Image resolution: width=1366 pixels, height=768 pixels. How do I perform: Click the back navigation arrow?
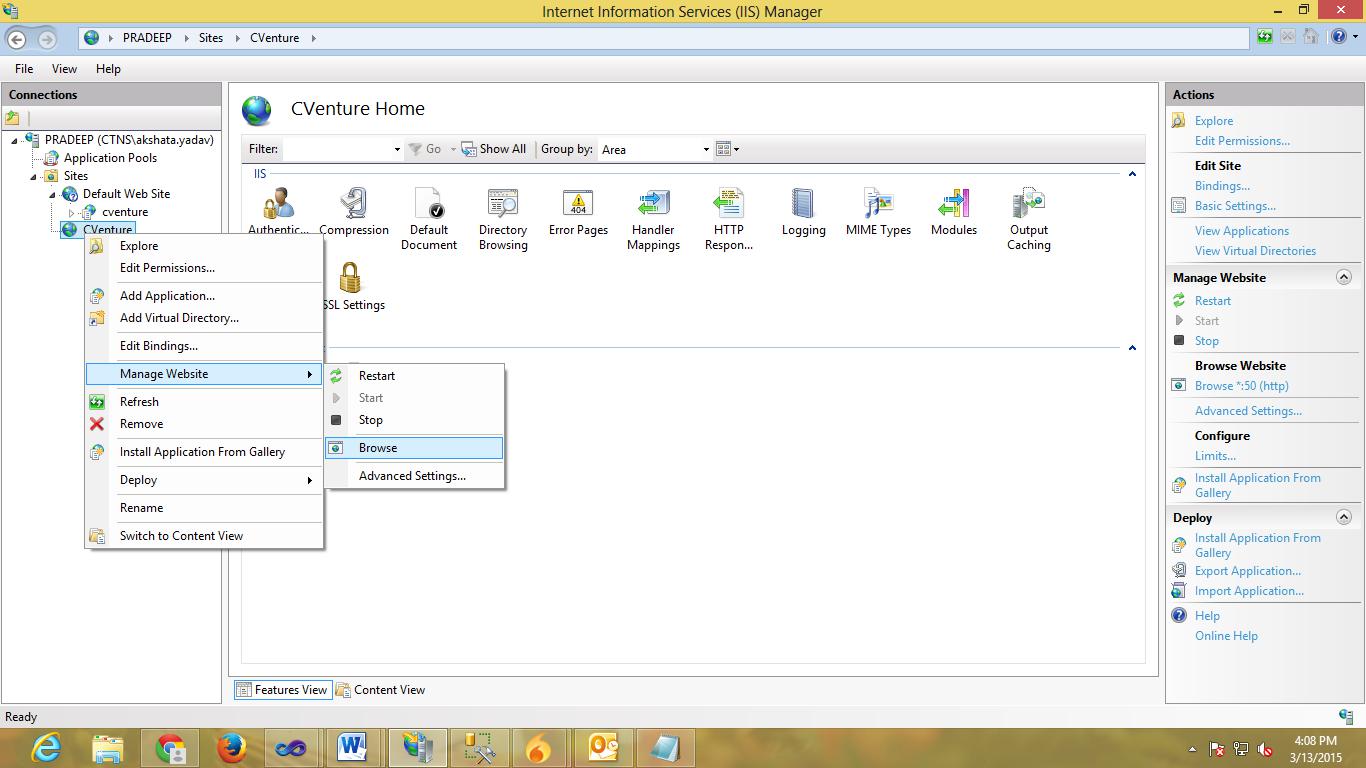pyautogui.click(x=16, y=39)
